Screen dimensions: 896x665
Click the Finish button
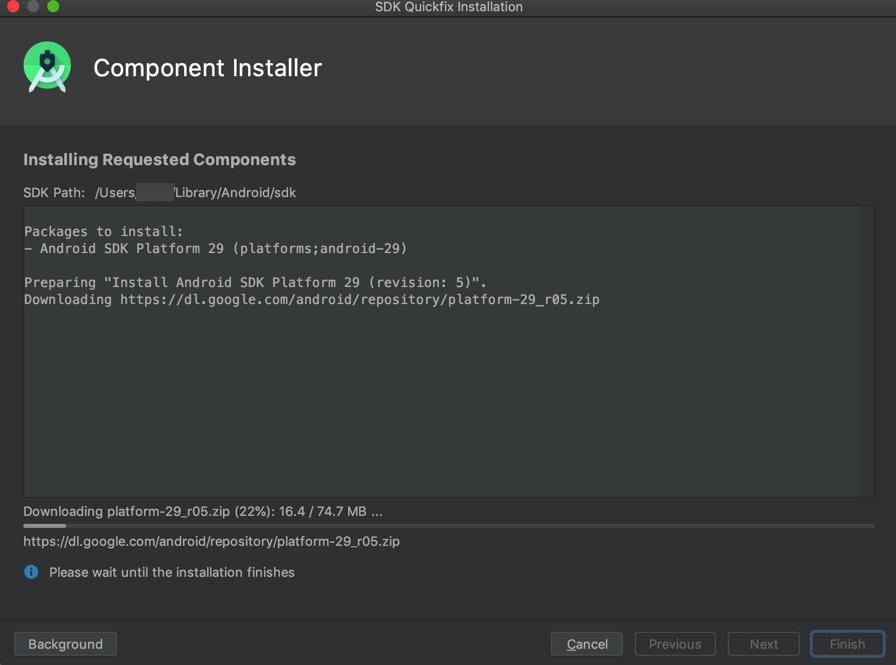(x=847, y=644)
